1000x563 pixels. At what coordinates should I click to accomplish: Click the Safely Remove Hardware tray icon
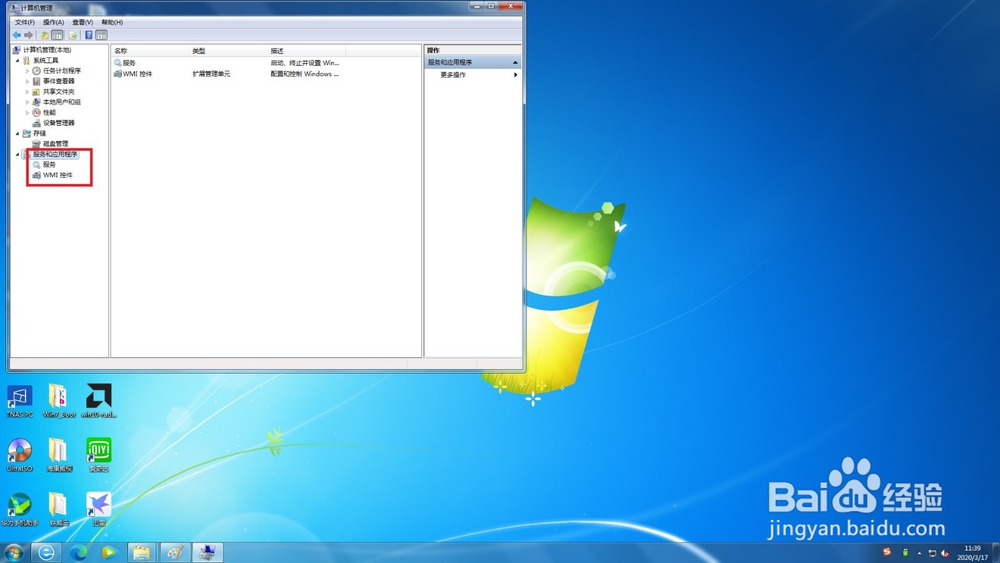tap(905, 552)
